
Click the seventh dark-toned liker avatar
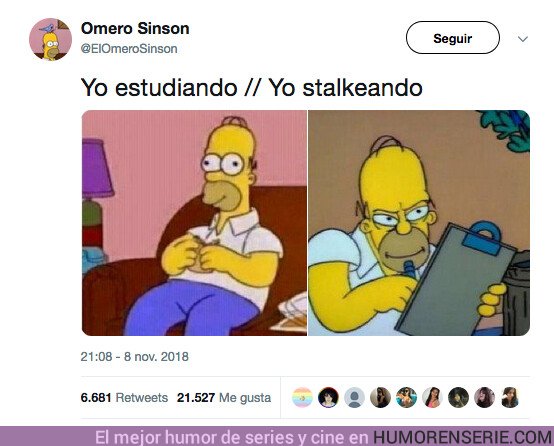458,397
